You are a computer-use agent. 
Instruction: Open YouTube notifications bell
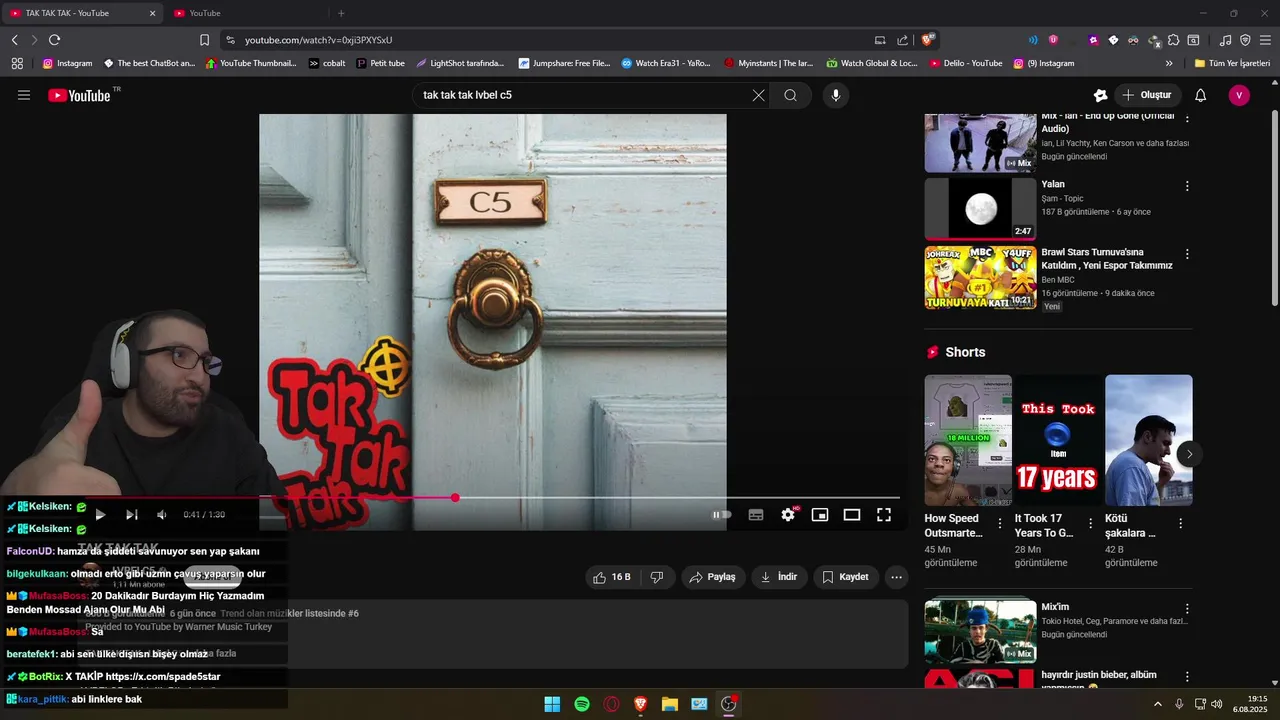pos(1201,95)
